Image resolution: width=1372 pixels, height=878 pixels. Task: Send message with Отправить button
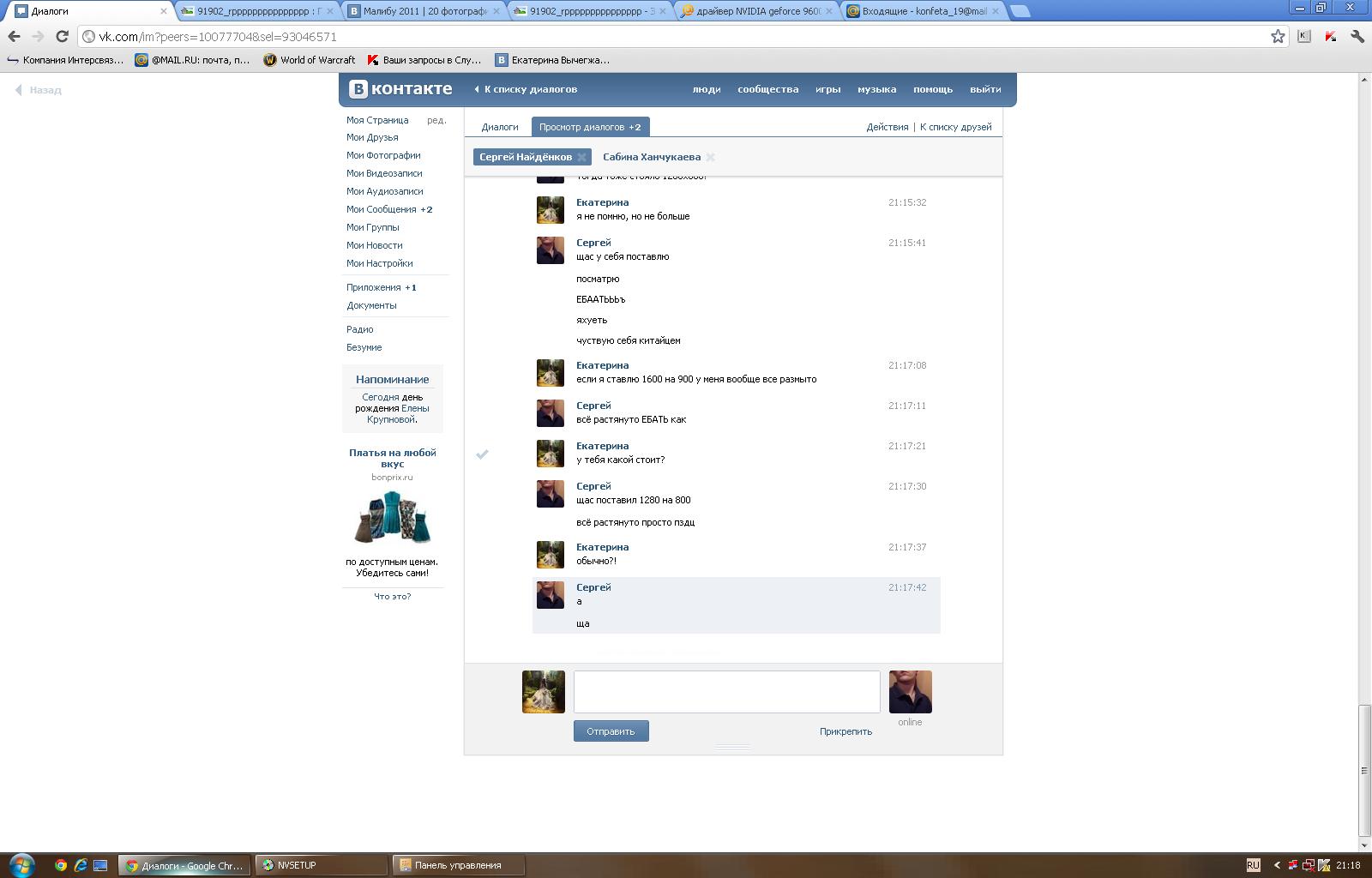click(x=611, y=731)
